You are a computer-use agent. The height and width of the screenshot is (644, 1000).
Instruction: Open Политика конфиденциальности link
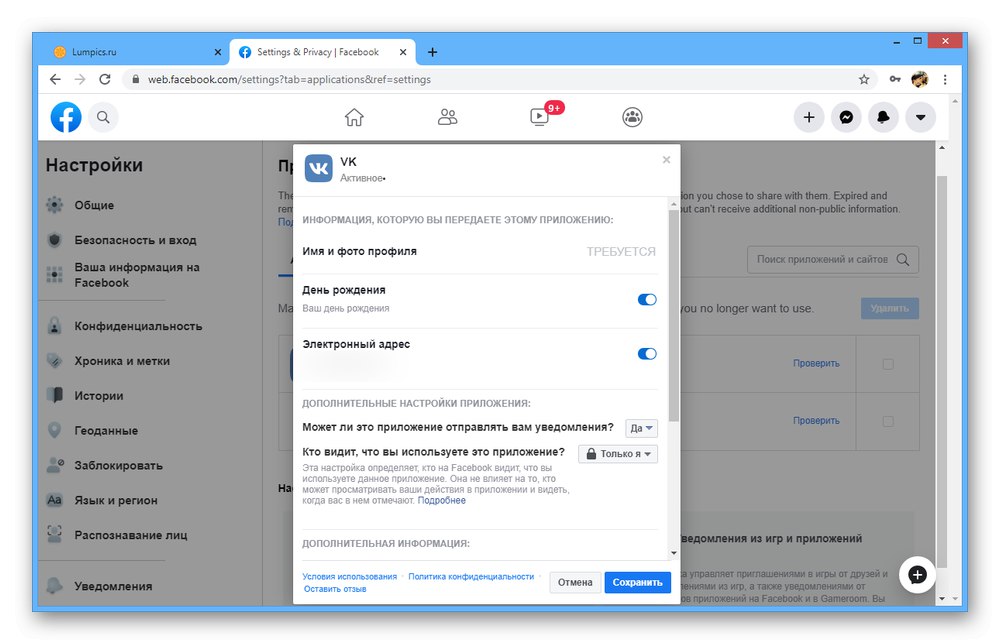[x=471, y=576]
